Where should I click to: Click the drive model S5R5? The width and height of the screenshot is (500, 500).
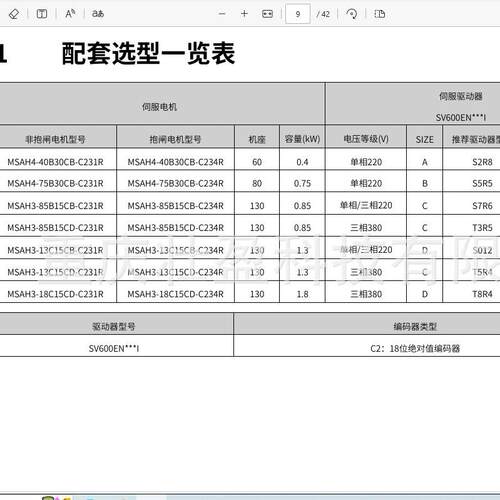[x=482, y=183]
